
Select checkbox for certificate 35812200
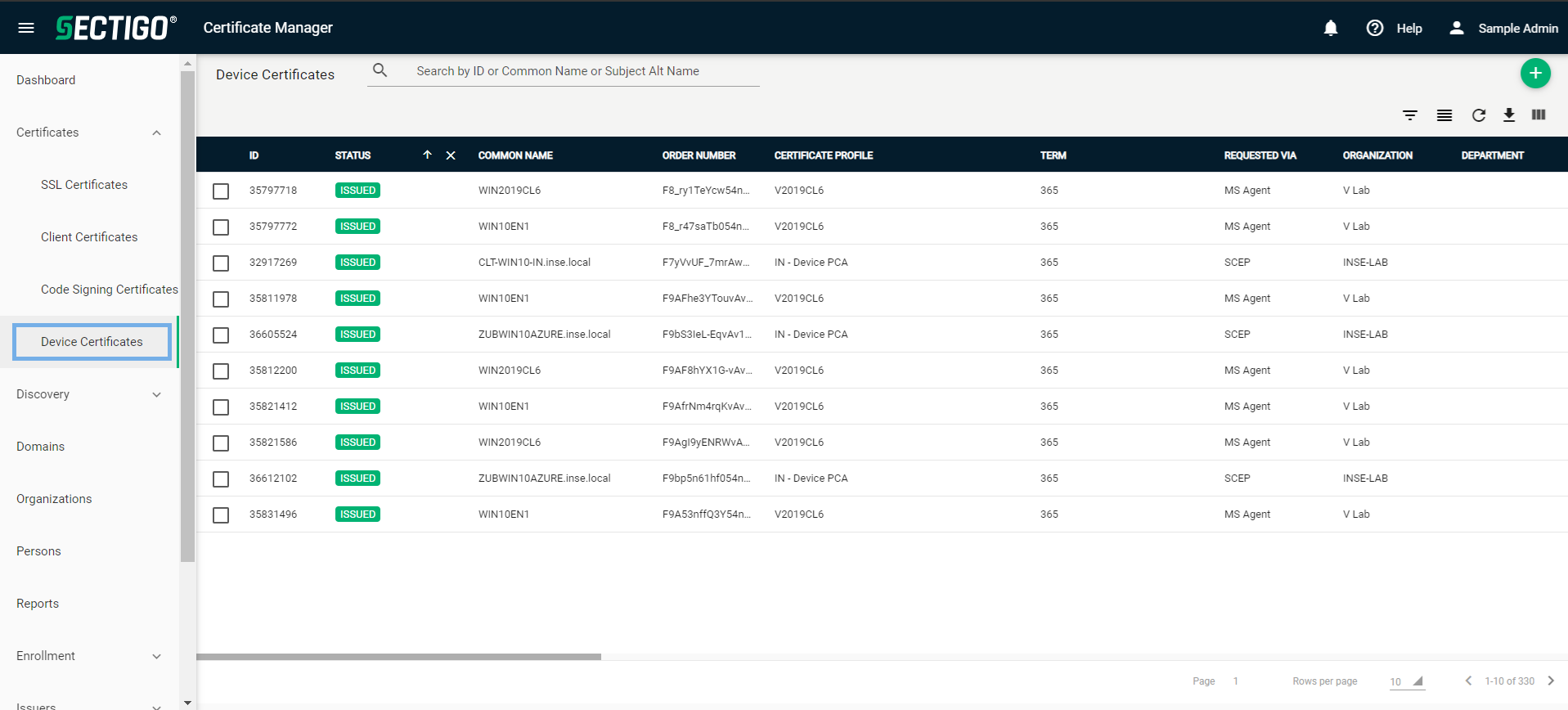click(x=221, y=371)
